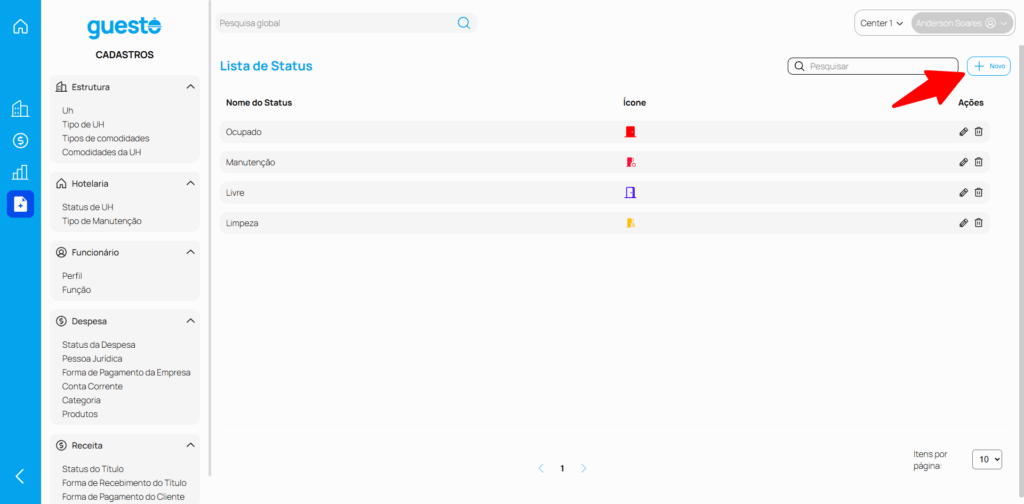Click the global search magnifier icon
Screen dimensions: 1024x504
coord(464,23)
